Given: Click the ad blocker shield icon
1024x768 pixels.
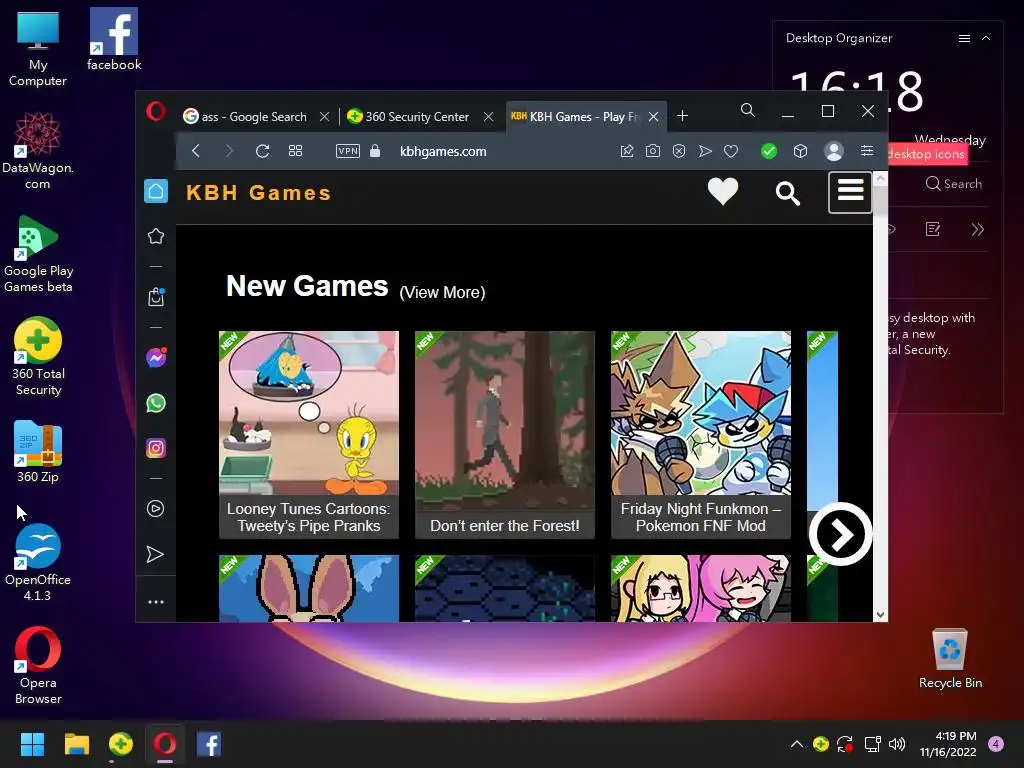Looking at the screenshot, I should 679,152.
